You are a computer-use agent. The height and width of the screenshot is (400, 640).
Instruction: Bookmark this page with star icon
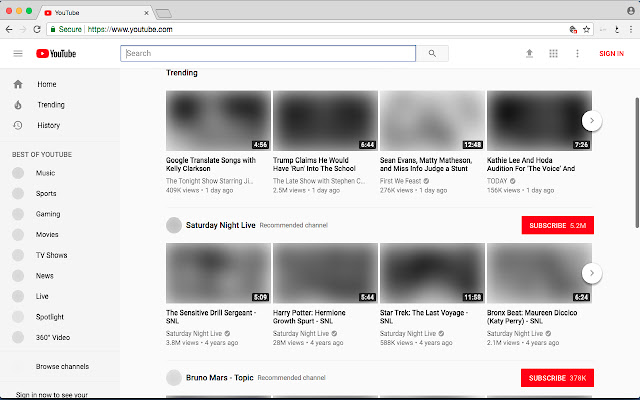[587, 29]
